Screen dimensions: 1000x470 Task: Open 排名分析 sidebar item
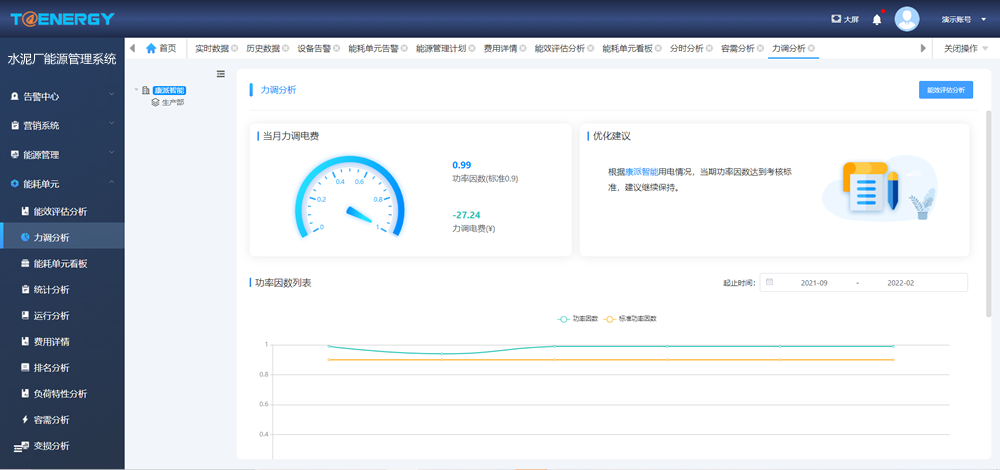tap(62, 368)
